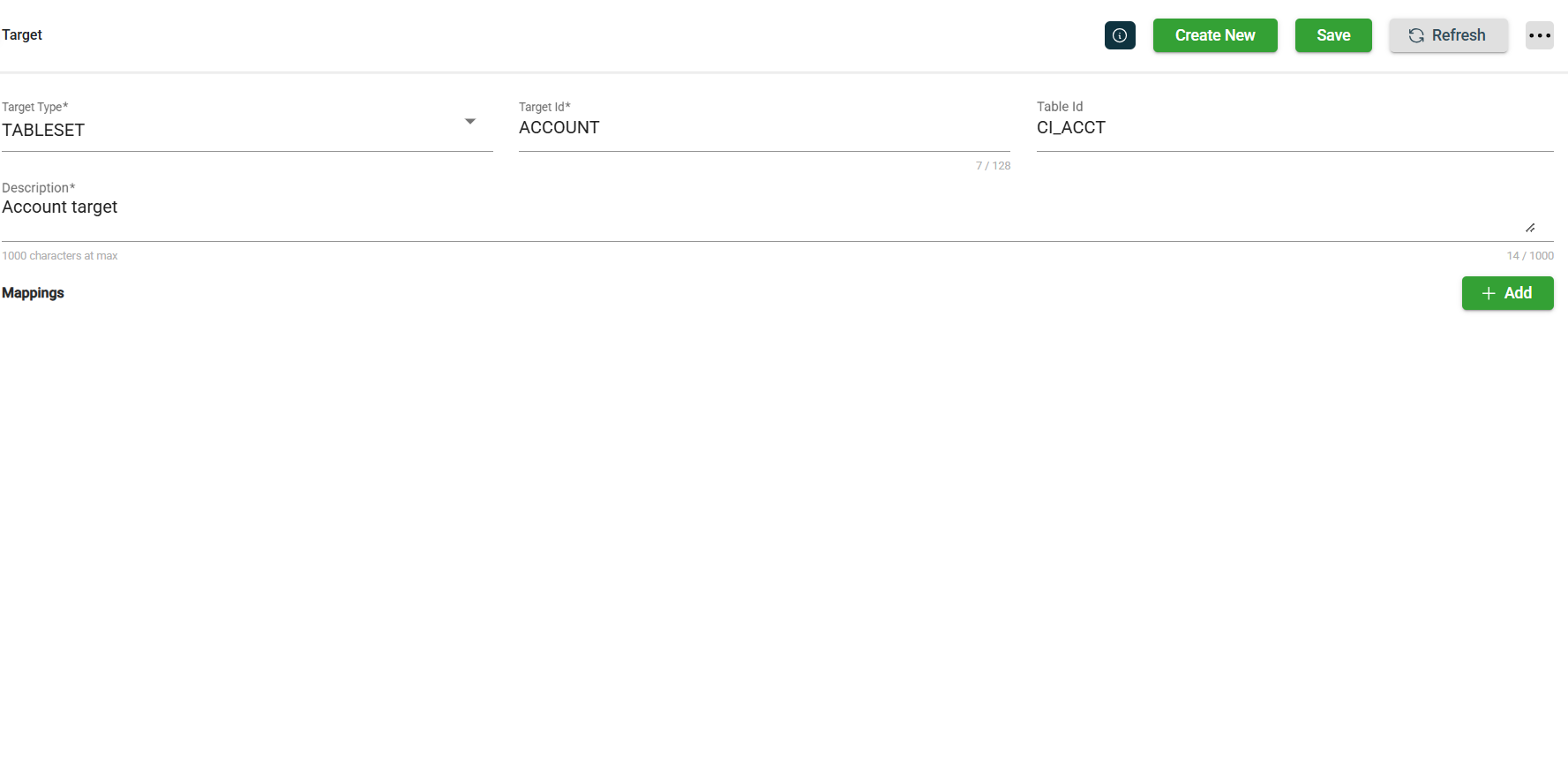Click the 14 / 1000 description counter

click(x=1529, y=256)
